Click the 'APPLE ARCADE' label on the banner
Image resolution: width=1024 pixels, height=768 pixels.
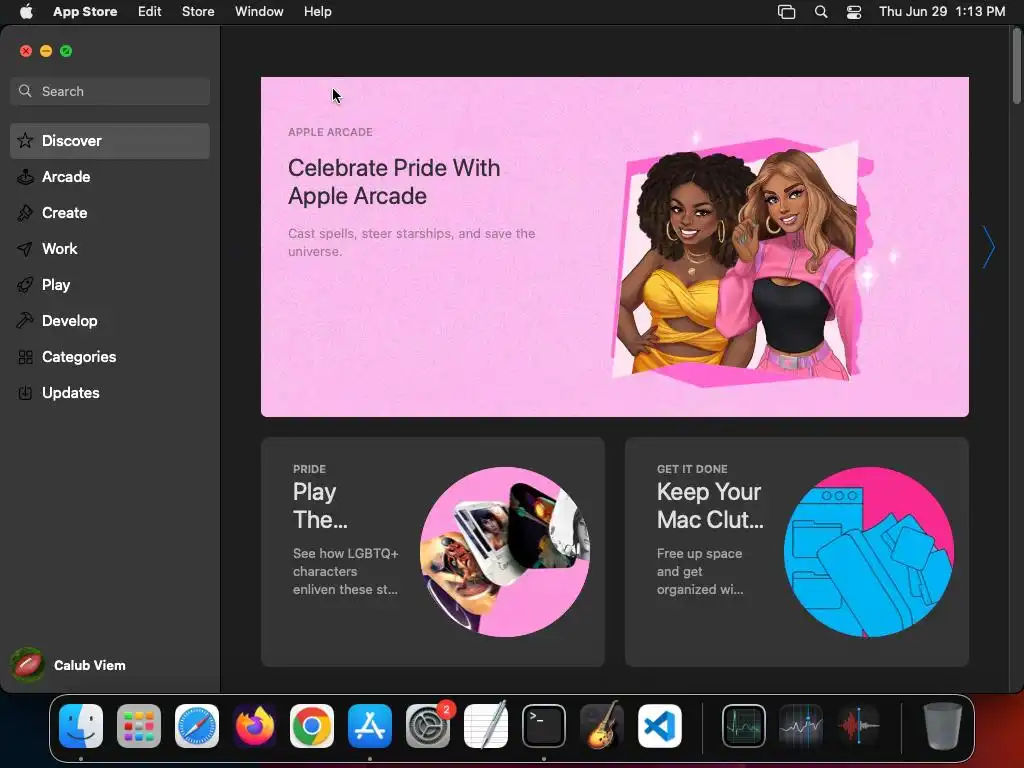[330, 132]
